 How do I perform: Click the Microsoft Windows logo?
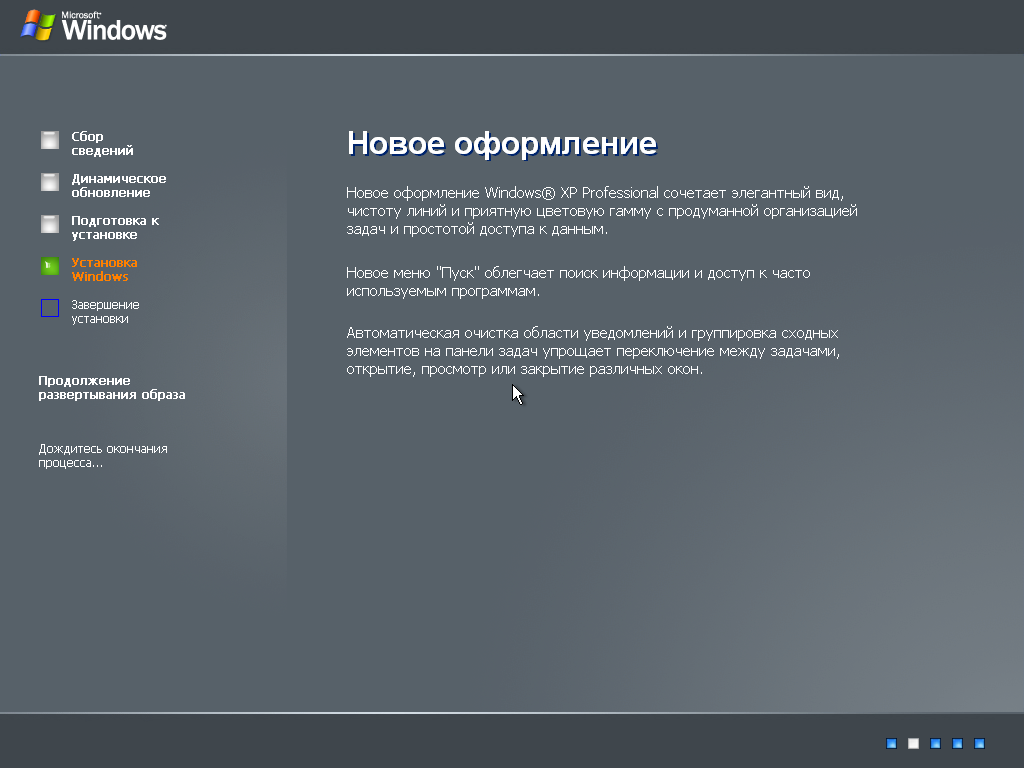94,26
